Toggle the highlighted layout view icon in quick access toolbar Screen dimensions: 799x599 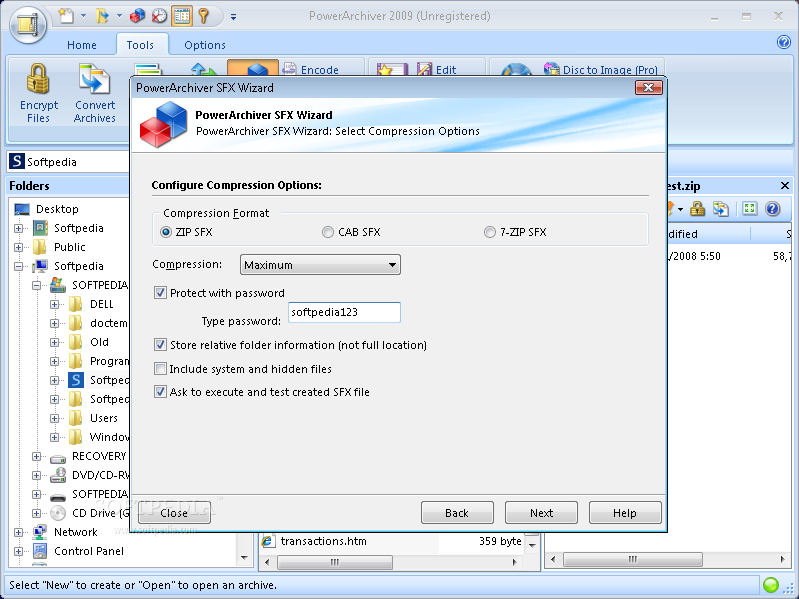(x=182, y=16)
